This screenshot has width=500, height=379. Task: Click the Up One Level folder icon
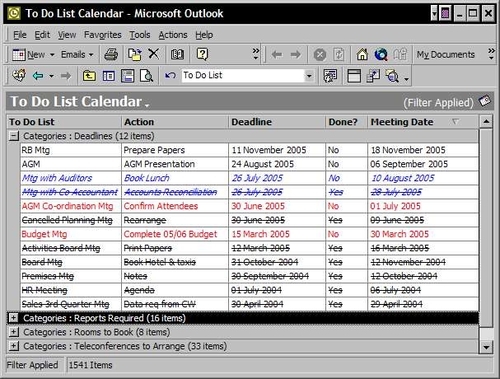coord(89,76)
